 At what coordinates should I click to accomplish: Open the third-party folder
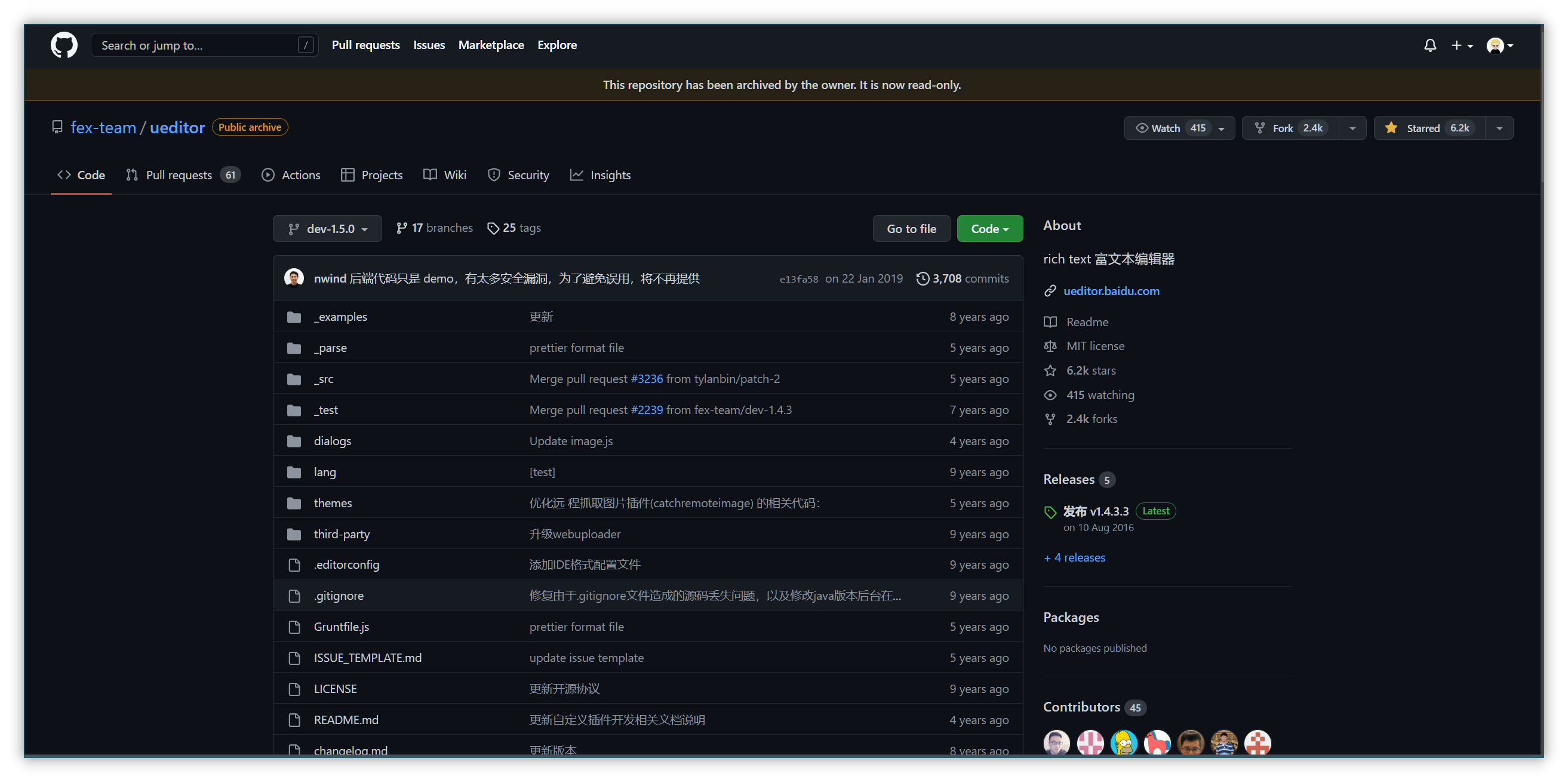click(x=342, y=534)
